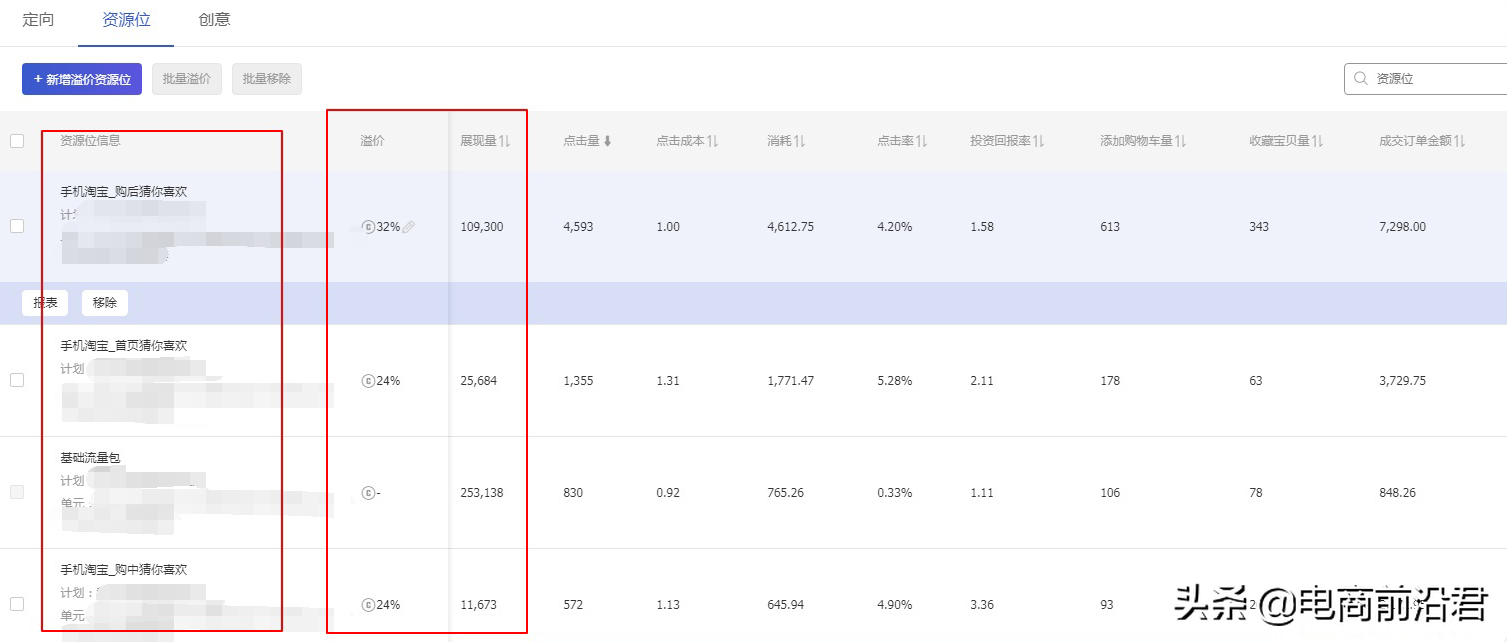Click inside the 资源位 search input field
The width and height of the screenshot is (1507, 642).
click(x=1420, y=78)
